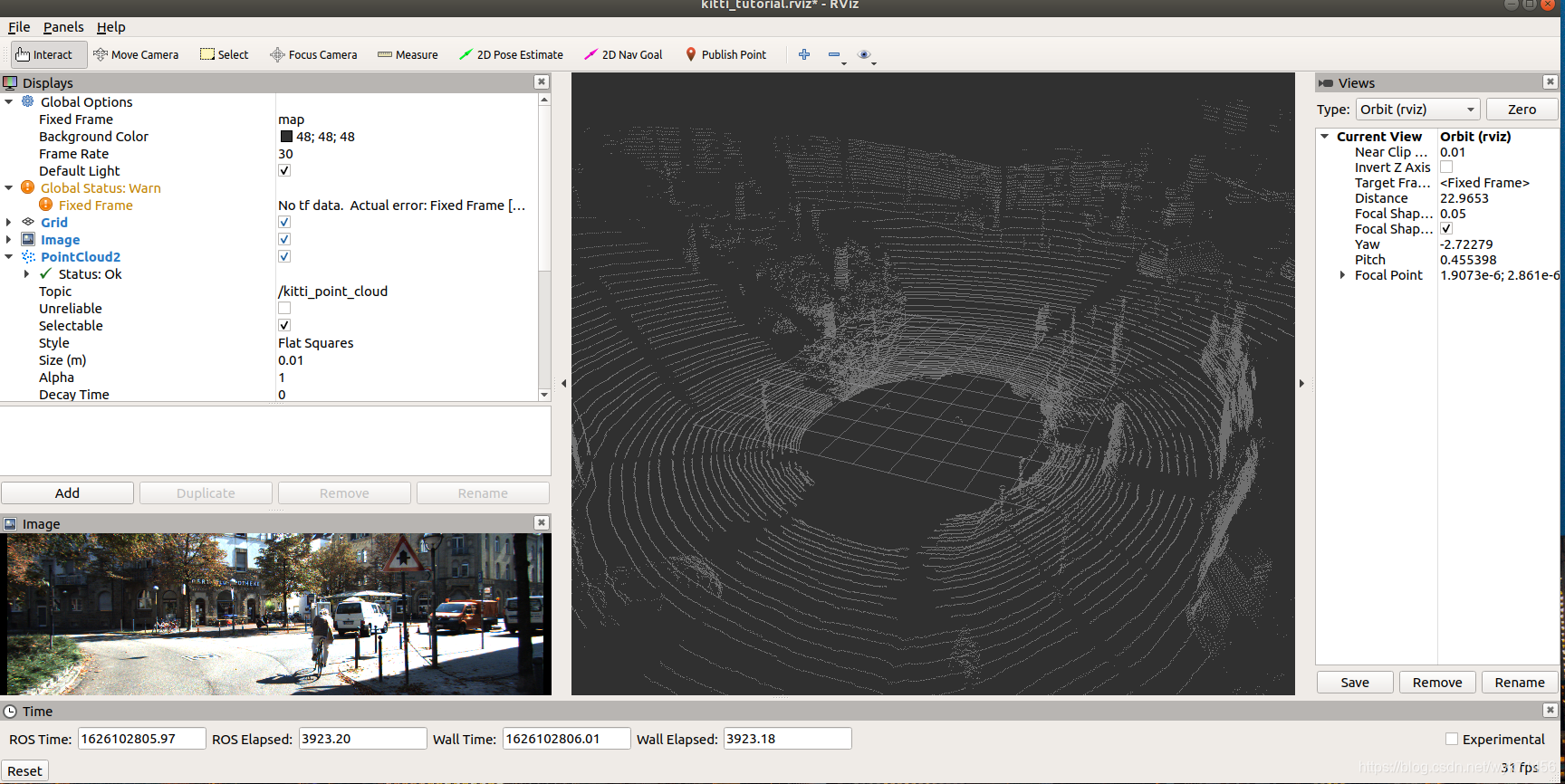Click Rename button in Views panel
1565x784 pixels.
(x=1520, y=683)
